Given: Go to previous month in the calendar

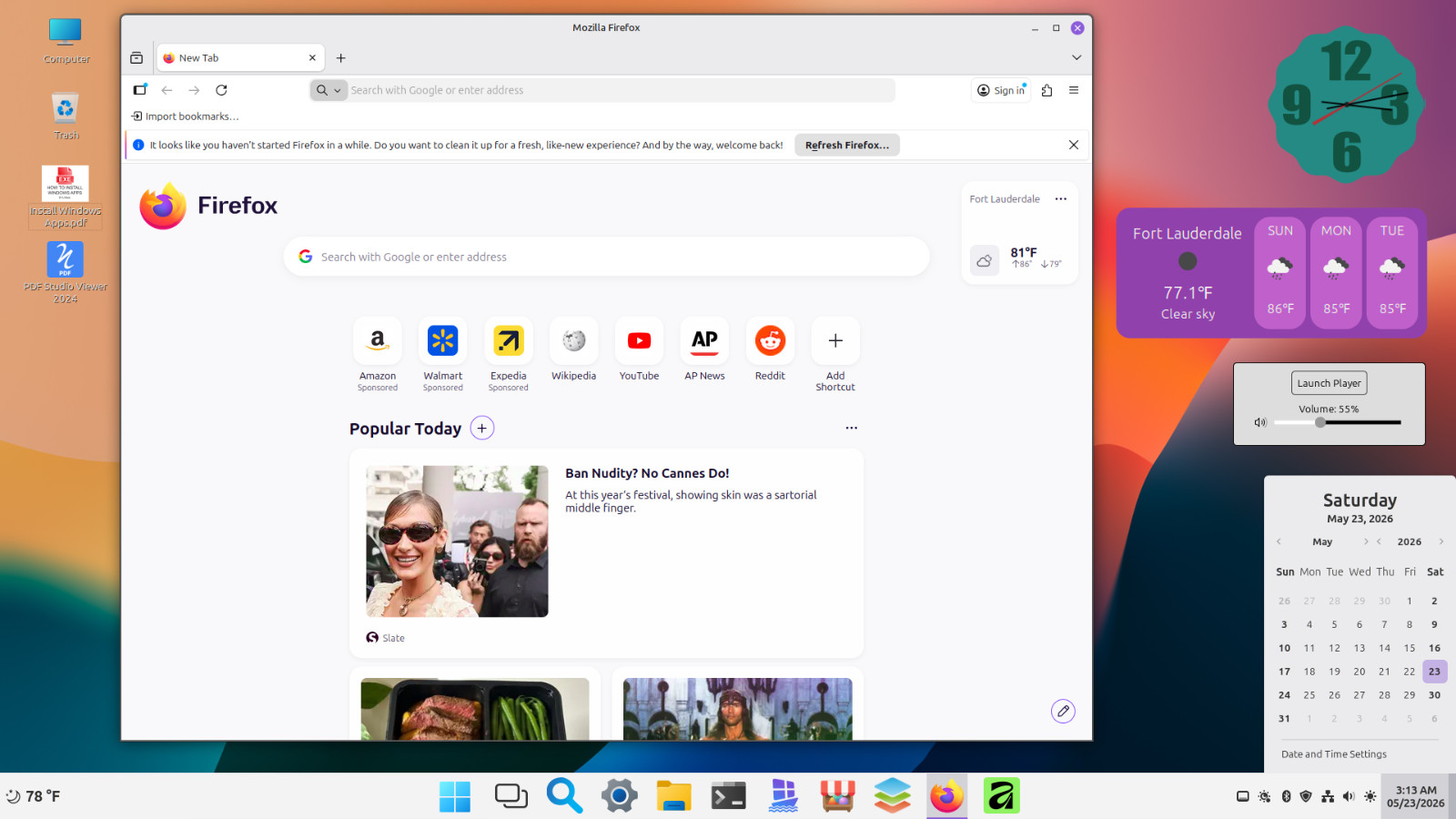Looking at the screenshot, I should point(1279,541).
